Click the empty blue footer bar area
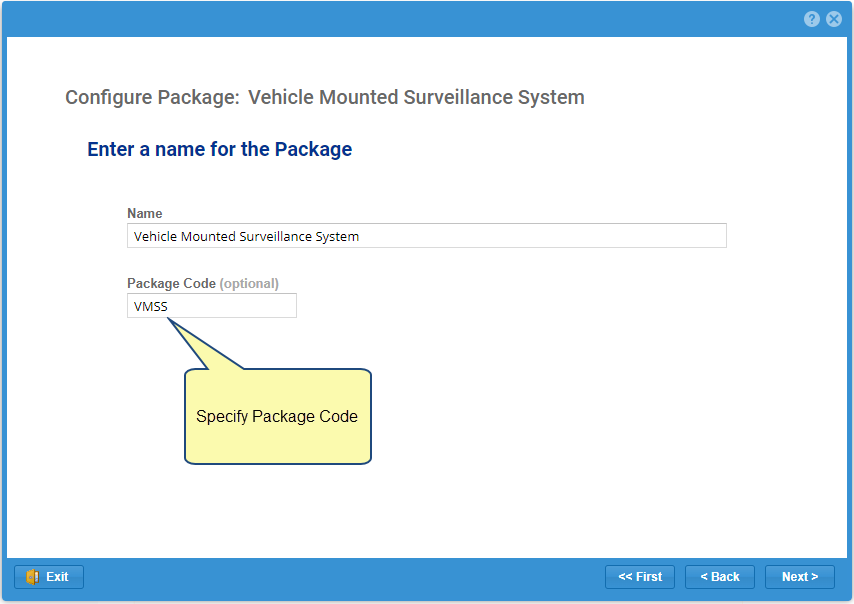The image size is (854, 604). pyautogui.click(x=343, y=577)
